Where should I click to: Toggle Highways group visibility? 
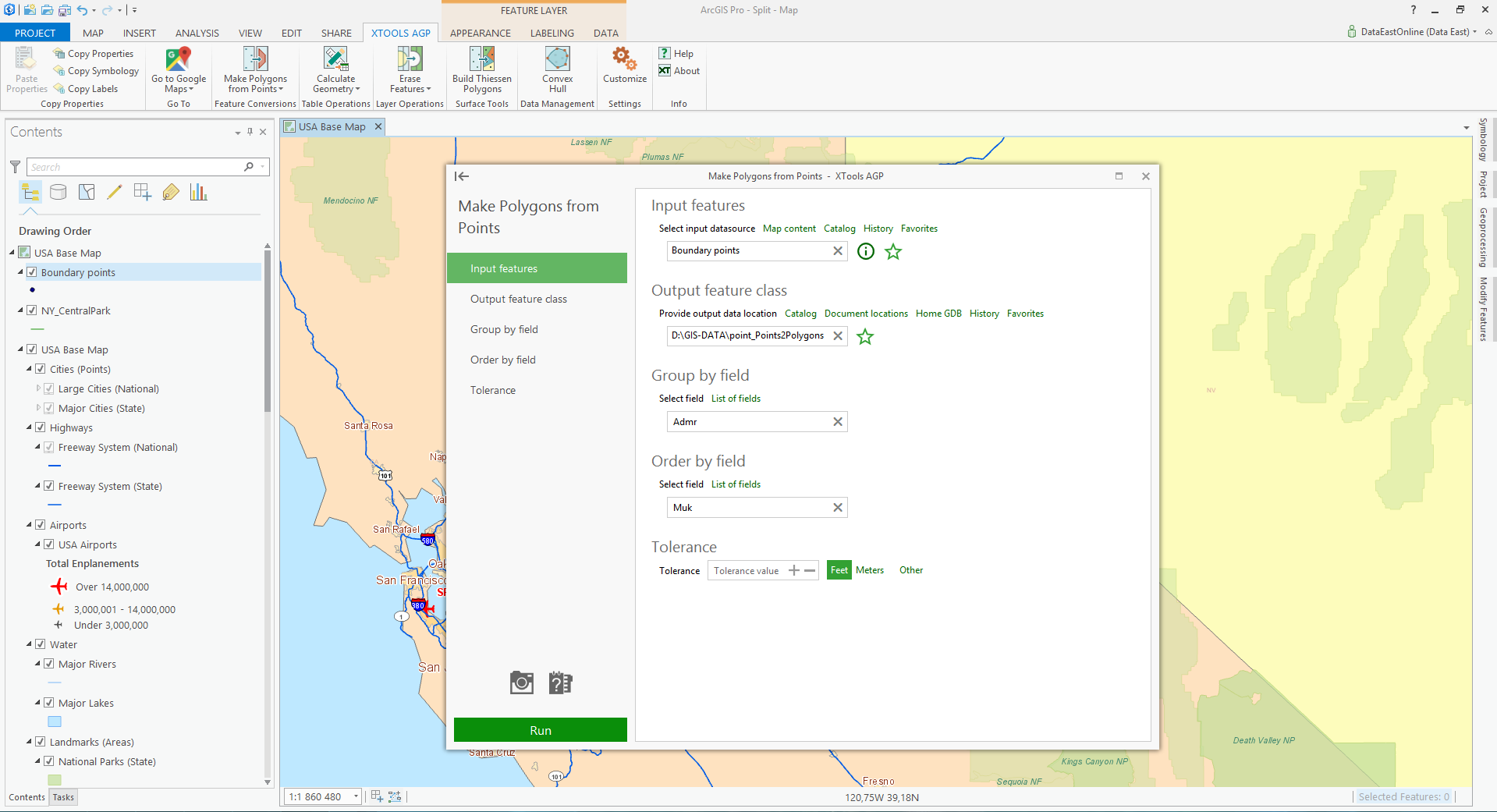click(41, 427)
